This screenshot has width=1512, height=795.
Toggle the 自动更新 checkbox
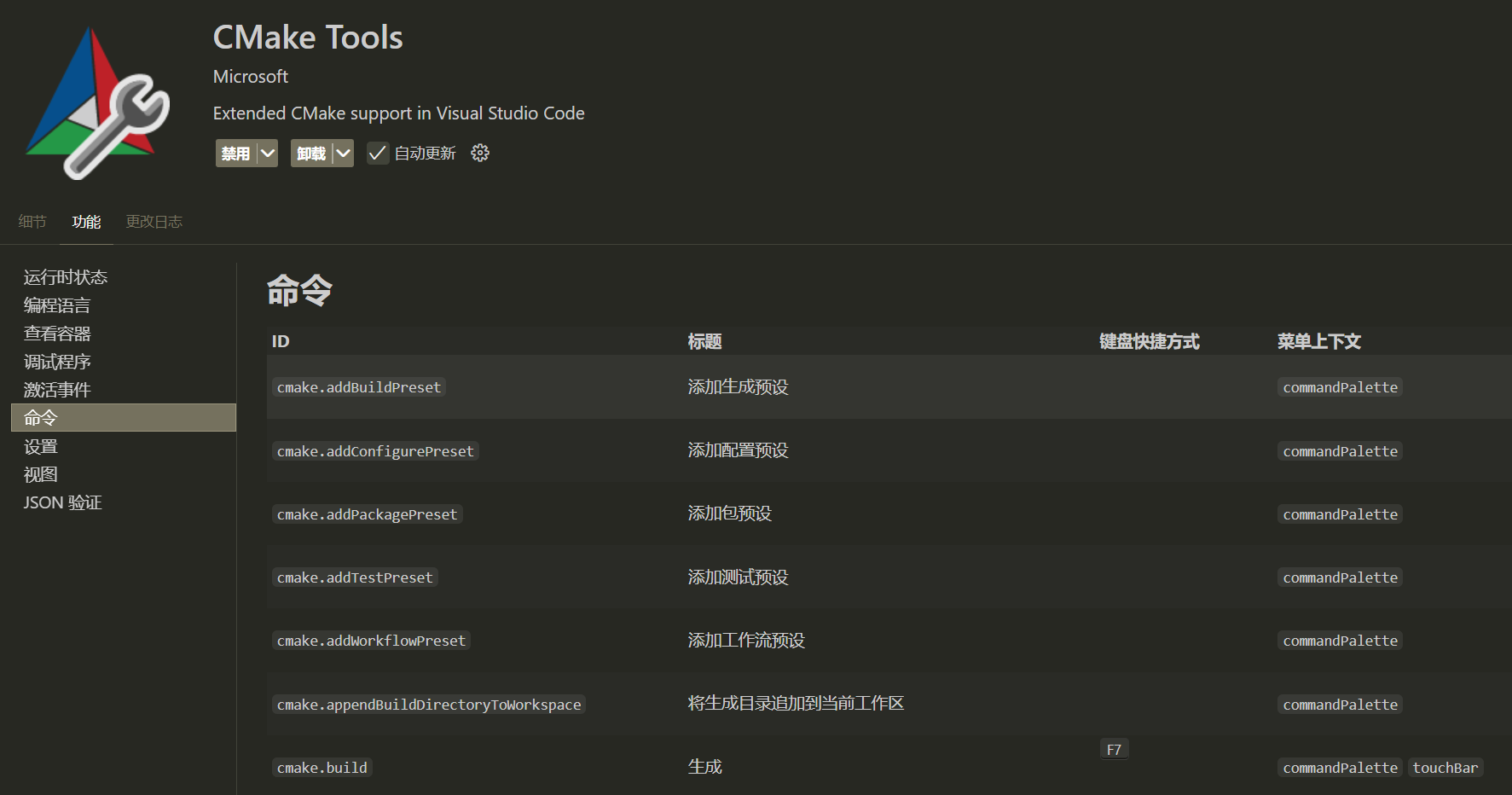click(378, 154)
